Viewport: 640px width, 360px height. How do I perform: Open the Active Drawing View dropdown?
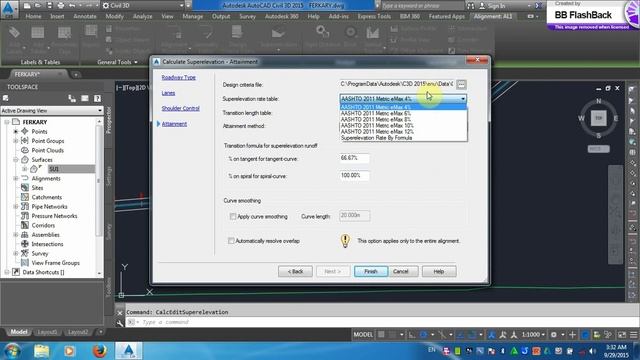(x=51, y=111)
